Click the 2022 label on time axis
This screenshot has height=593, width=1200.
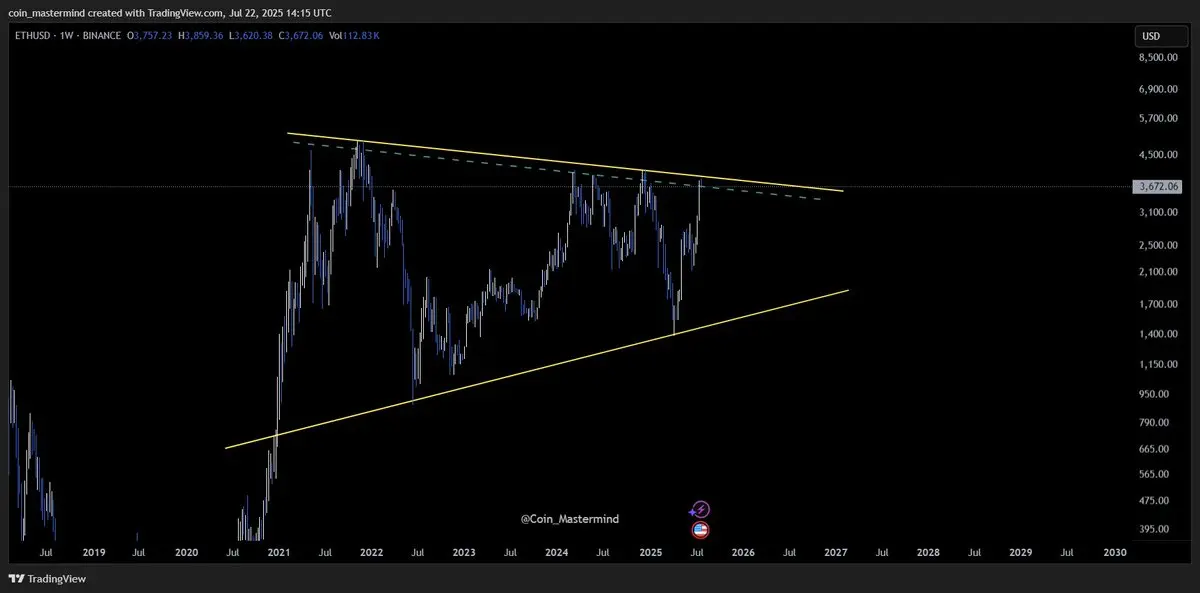(371, 552)
